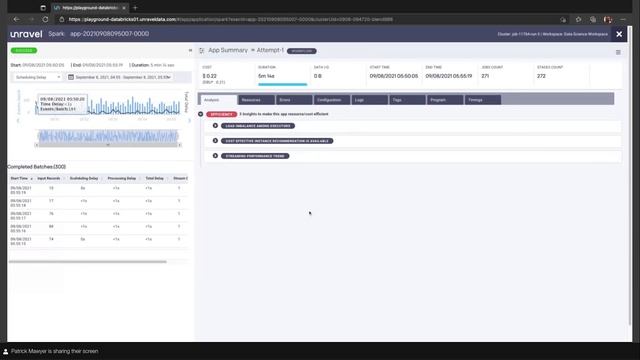Image resolution: width=640 pixels, height=360 pixels.
Task: Close the playground-databricks browser tab
Action: click(x=124, y=8)
